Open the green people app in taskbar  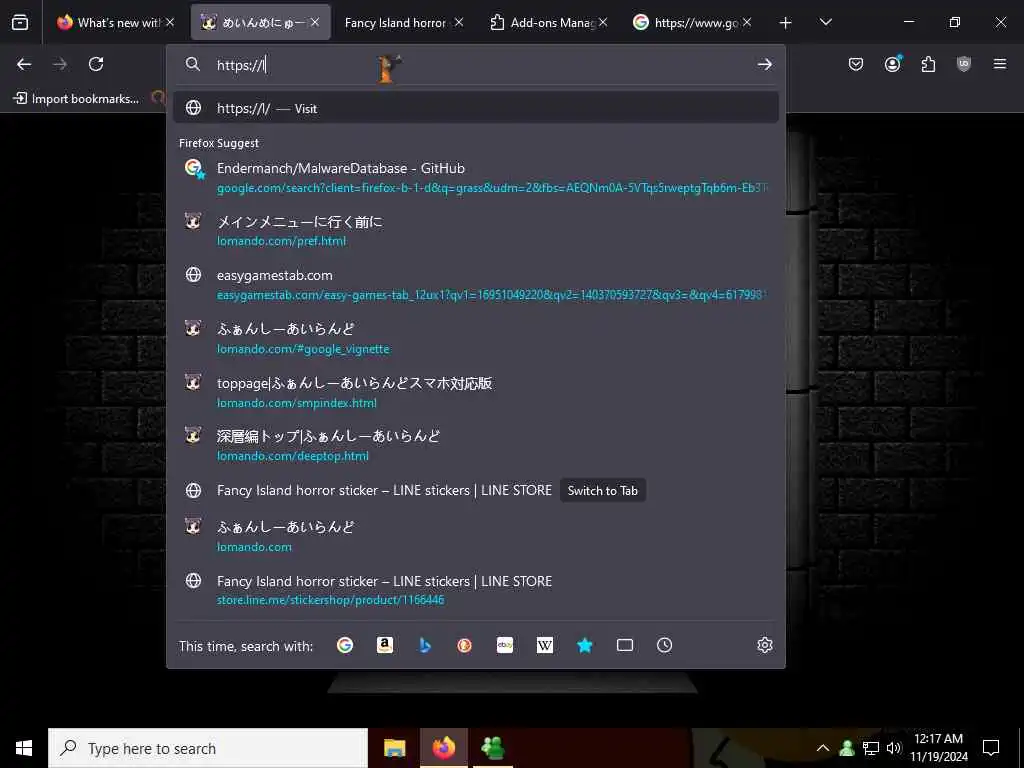click(493, 748)
